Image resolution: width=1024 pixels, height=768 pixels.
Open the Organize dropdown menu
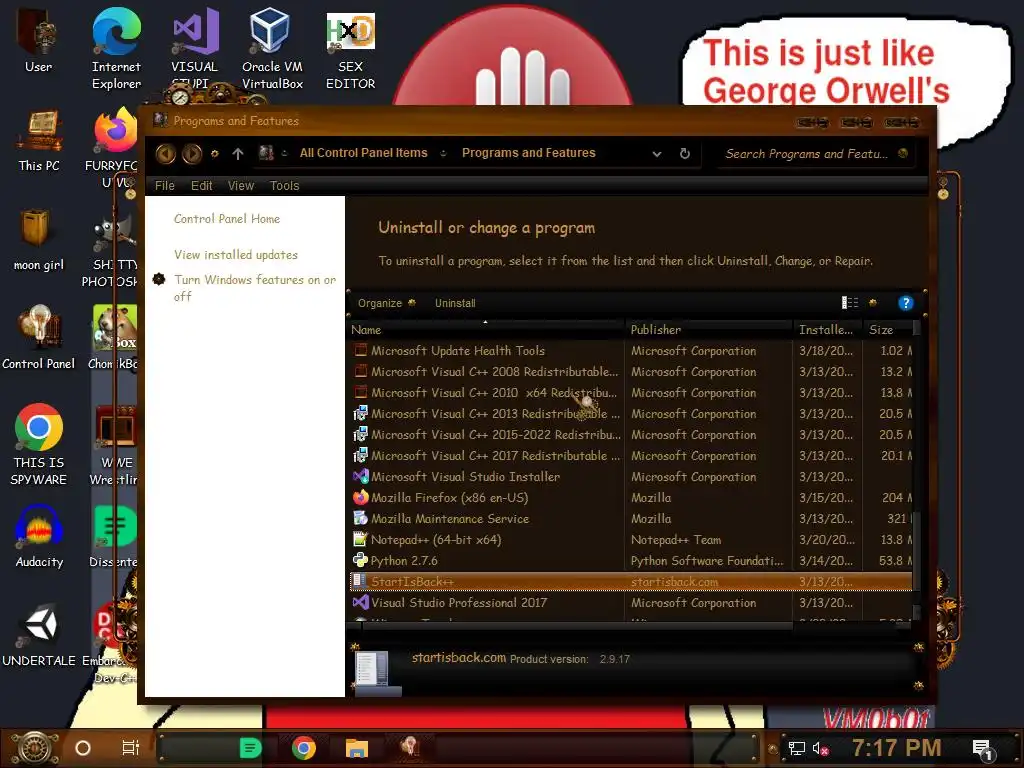[x=386, y=303]
